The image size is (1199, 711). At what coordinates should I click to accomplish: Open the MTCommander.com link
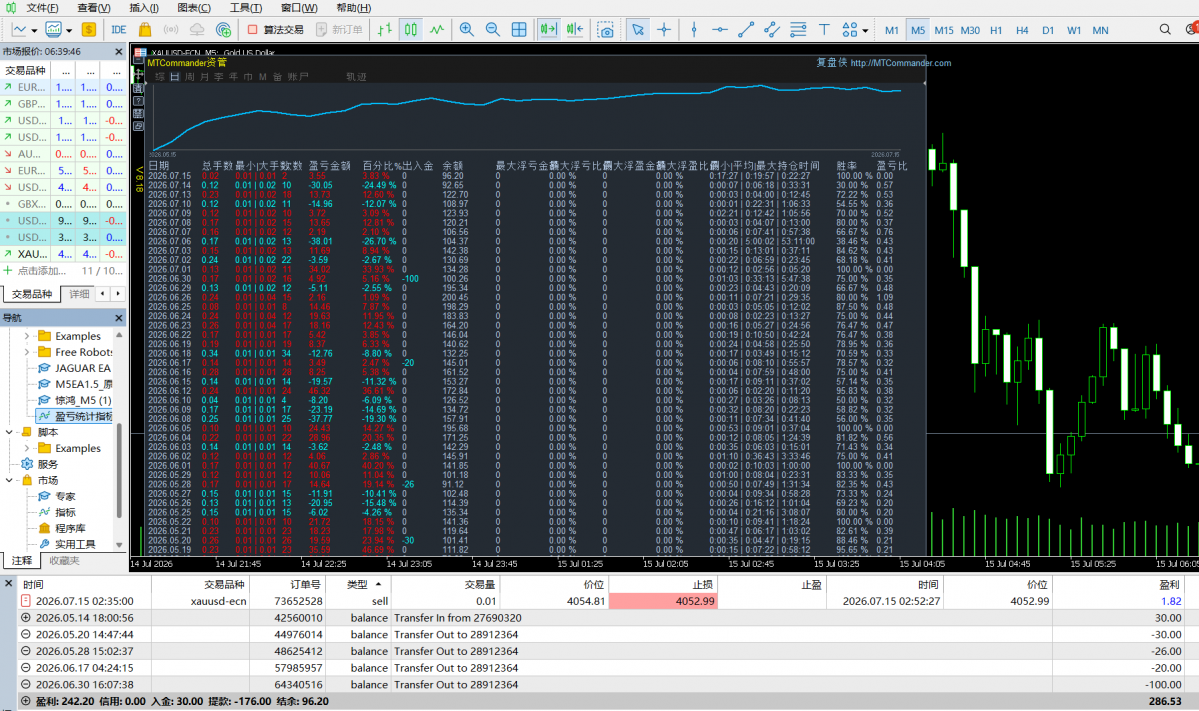point(900,63)
